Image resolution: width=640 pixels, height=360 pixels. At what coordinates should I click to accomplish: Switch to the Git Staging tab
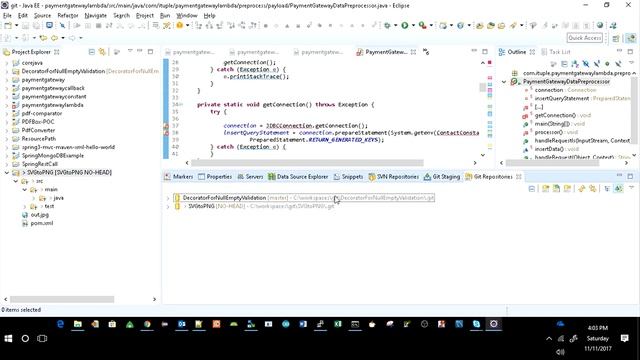point(442,177)
